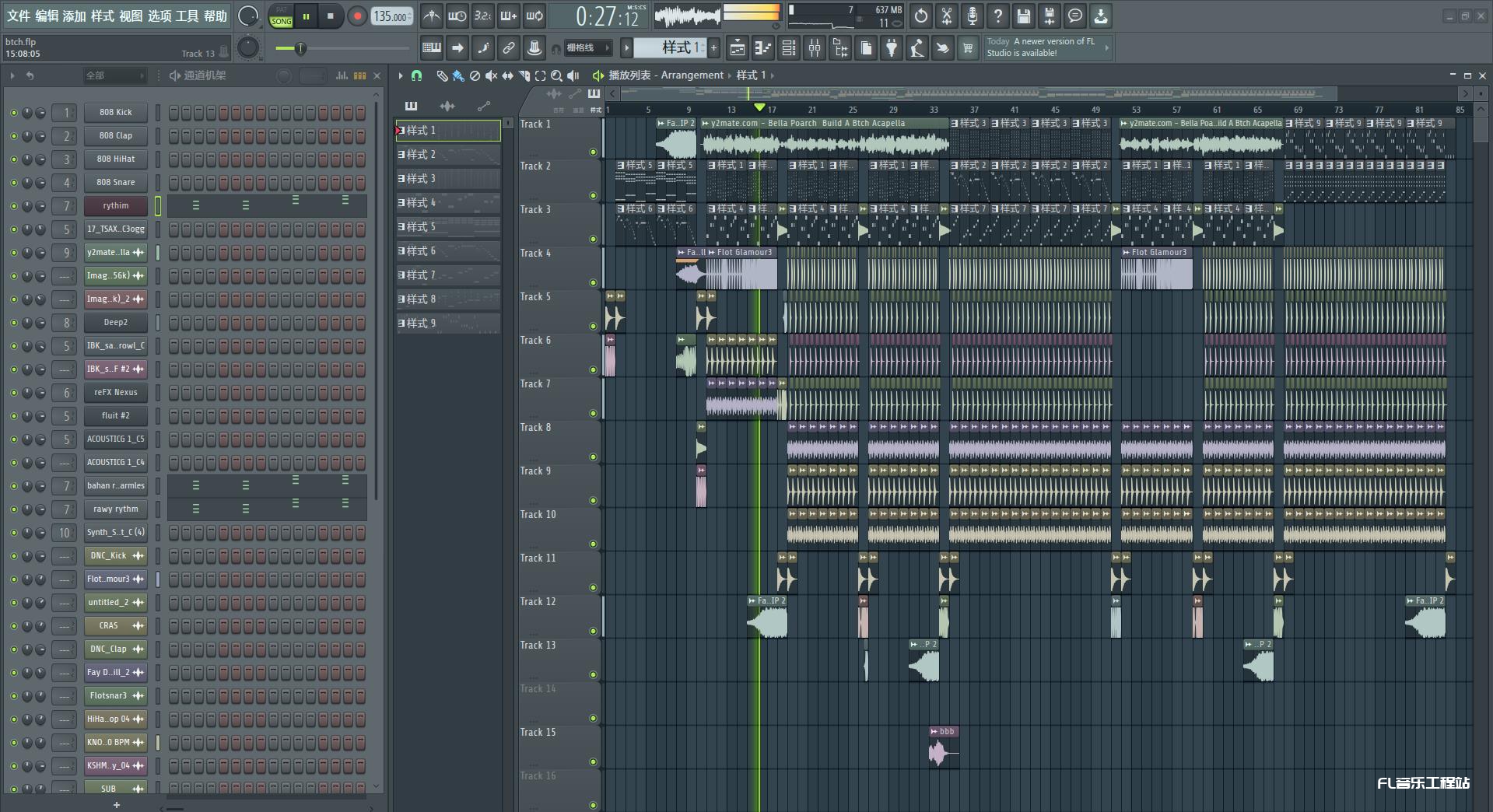This screenshot has width=1493, height=812.
Task: Mute the 808 Kick channel LED
Action: [13, 113]
